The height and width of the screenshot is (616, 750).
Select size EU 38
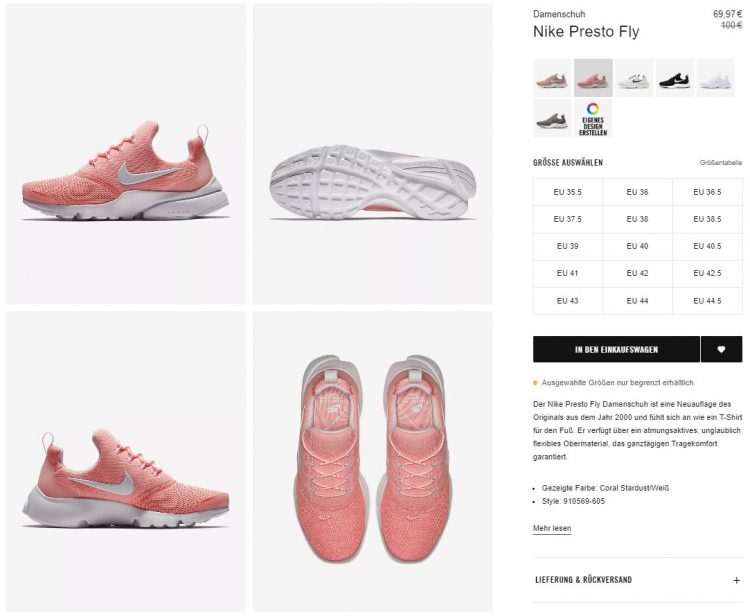(x=638, y=219)
